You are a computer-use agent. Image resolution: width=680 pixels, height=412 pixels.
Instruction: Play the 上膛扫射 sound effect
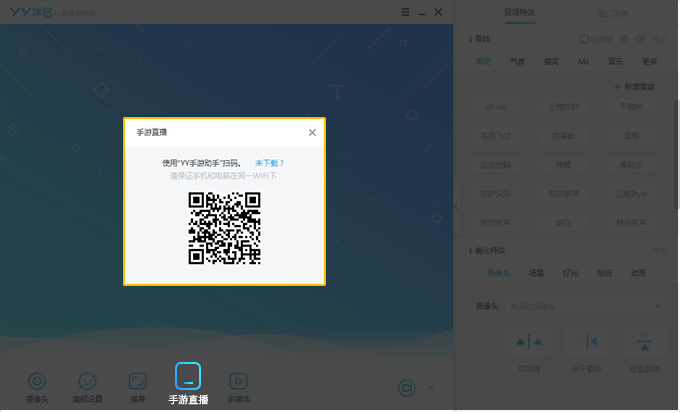[563, 107]
